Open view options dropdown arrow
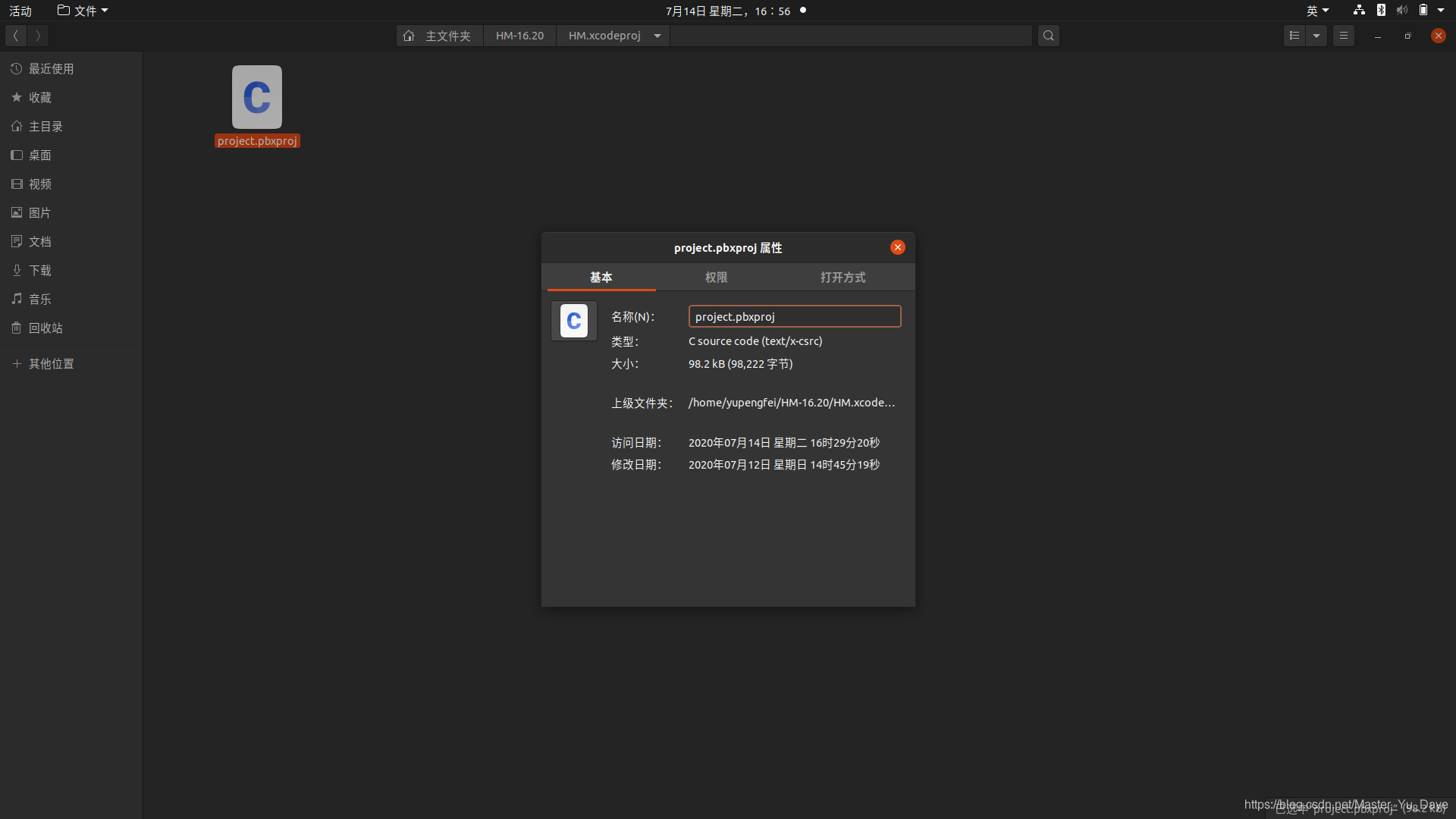1456x819 pixels. tap(1316, 36)
